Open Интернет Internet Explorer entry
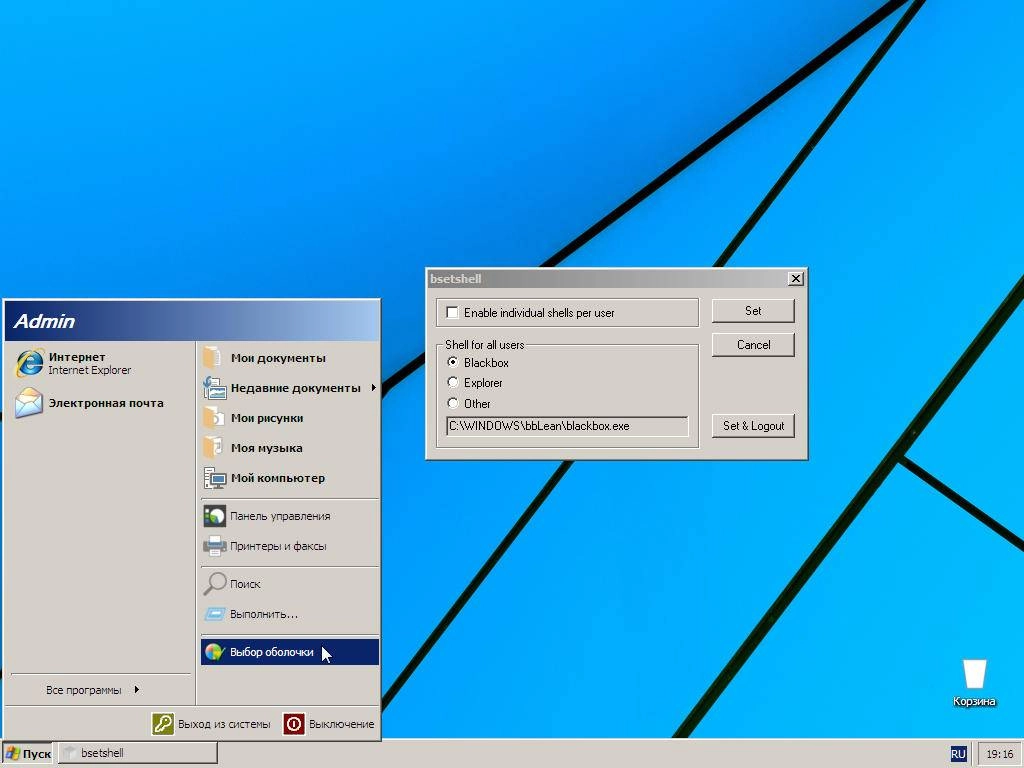Image resolution: width=1024 pixels, height=768 pixels. (99, 364)
